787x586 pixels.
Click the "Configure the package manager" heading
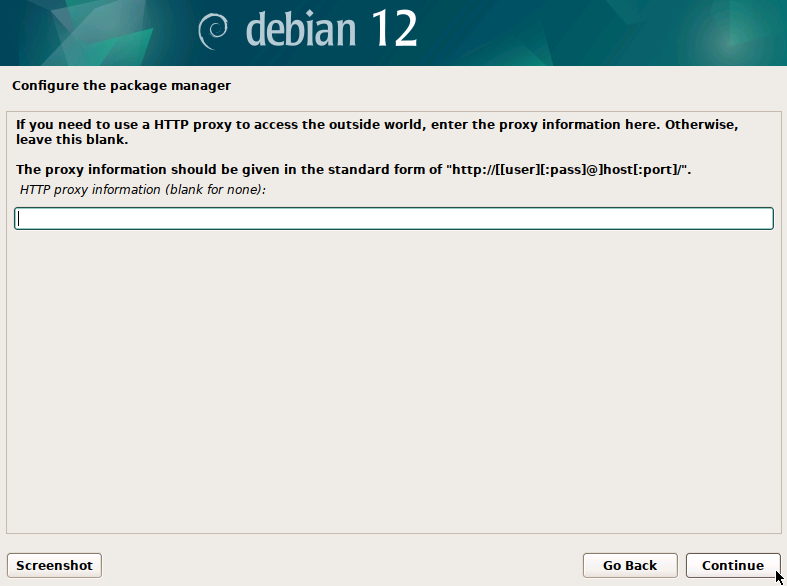[x=121, y=86]
